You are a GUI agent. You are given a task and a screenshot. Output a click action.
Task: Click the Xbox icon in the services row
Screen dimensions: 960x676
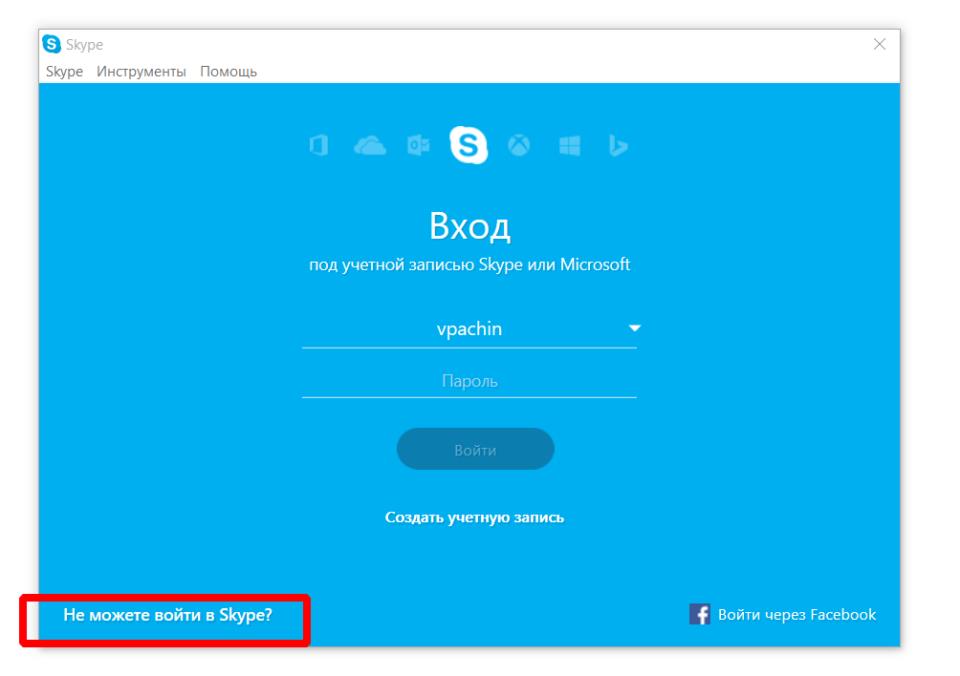point(519,146)
